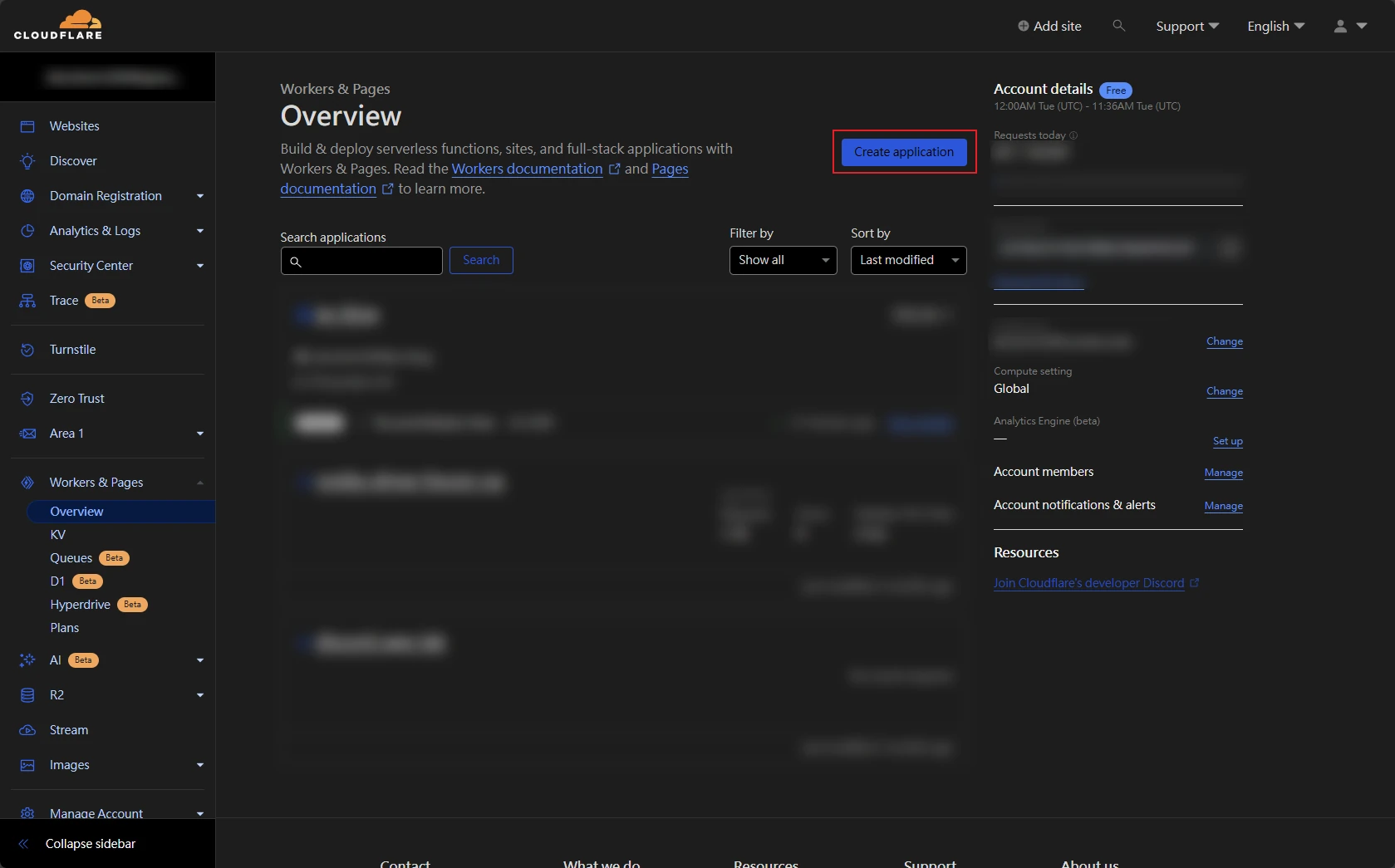Click the Zero Trust shield icon
The width and height of the screenshot is (1395, 868).
click(27, 399)
